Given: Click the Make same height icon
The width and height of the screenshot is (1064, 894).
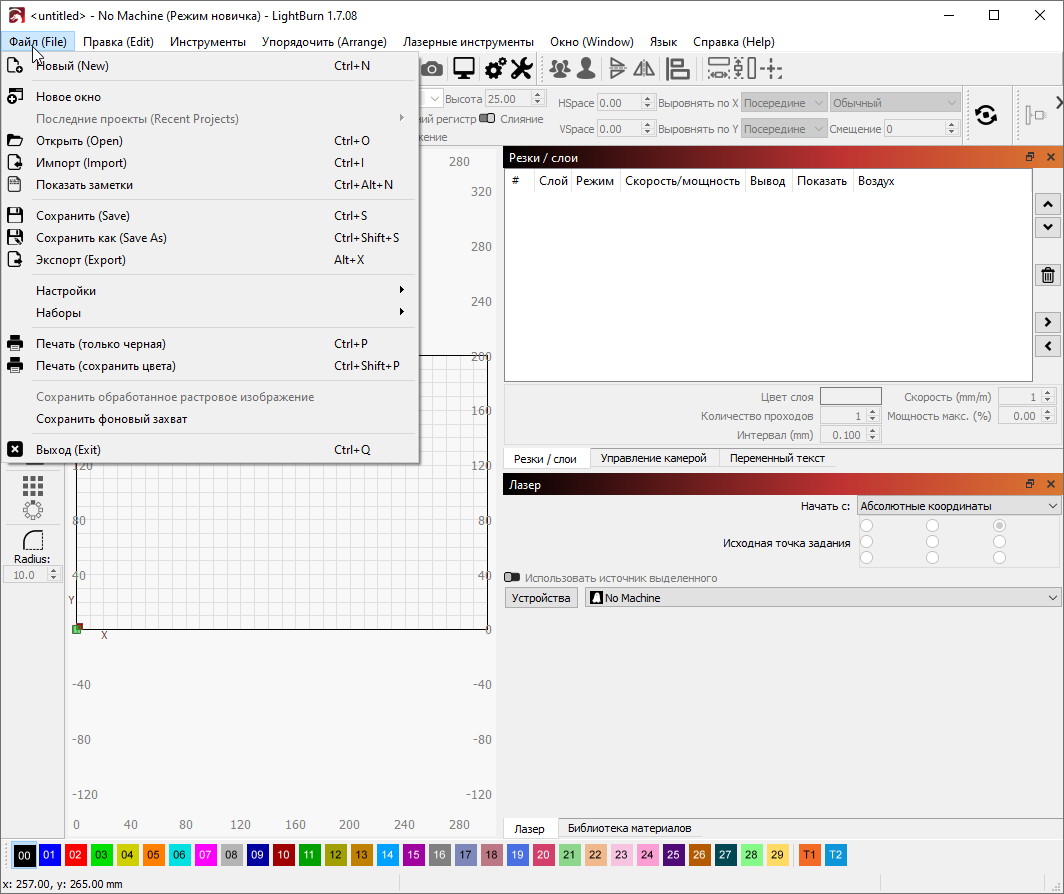Looking at the screenshot, I should pyautogui.click(x=746, y=69).
